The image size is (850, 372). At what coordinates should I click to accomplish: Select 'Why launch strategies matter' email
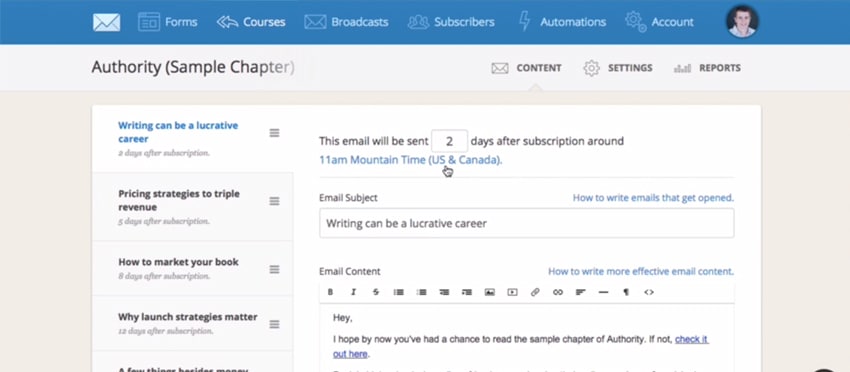click(x=192, y=323)
